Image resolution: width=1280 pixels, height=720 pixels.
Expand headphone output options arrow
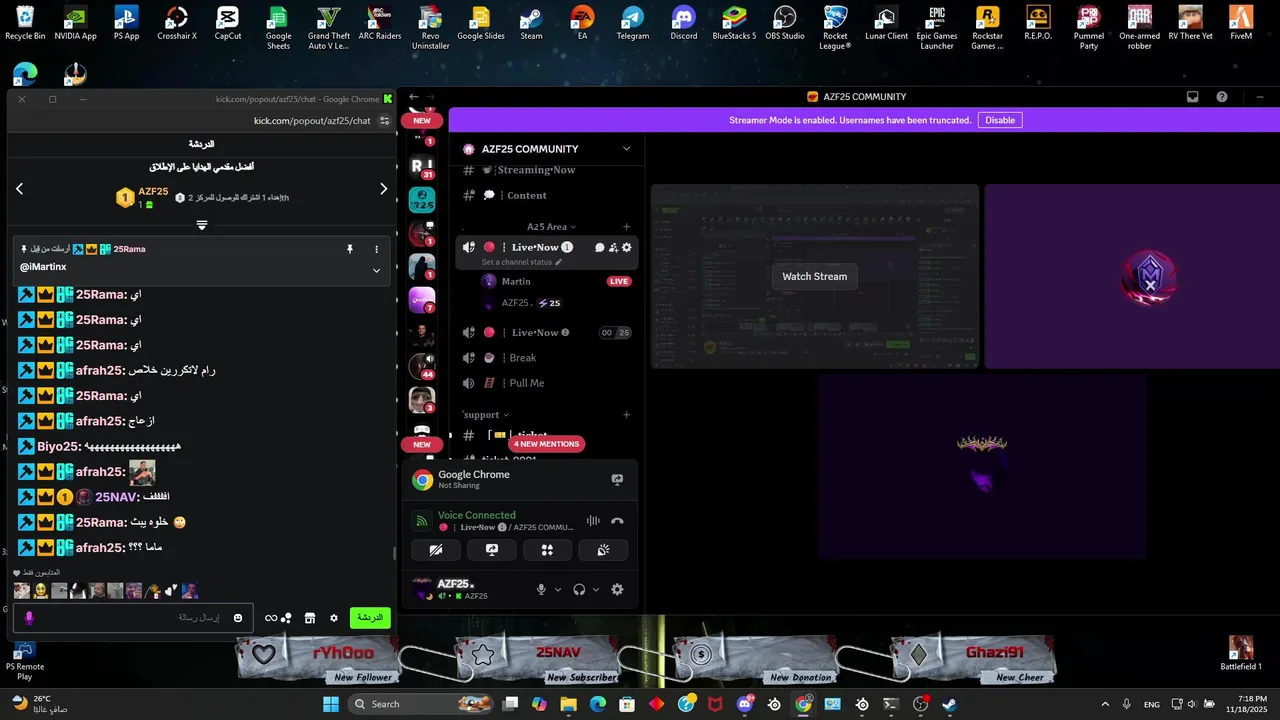click(596, 590)
